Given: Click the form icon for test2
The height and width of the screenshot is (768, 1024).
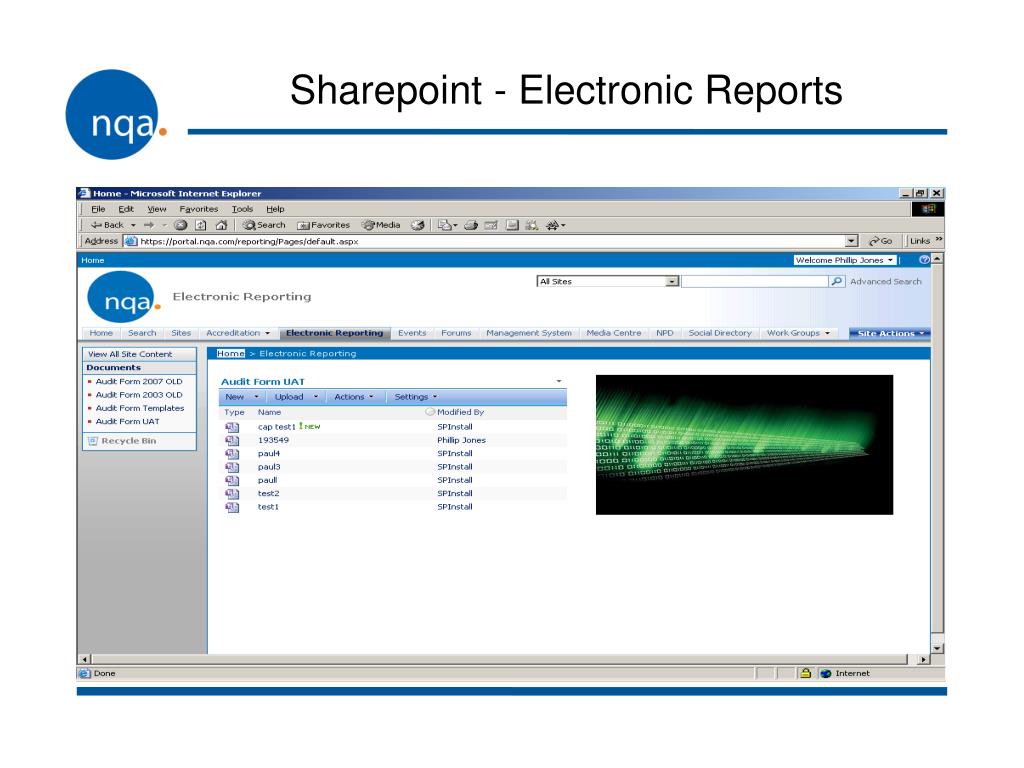Looking at the screenshot, I should coord(232,494).
